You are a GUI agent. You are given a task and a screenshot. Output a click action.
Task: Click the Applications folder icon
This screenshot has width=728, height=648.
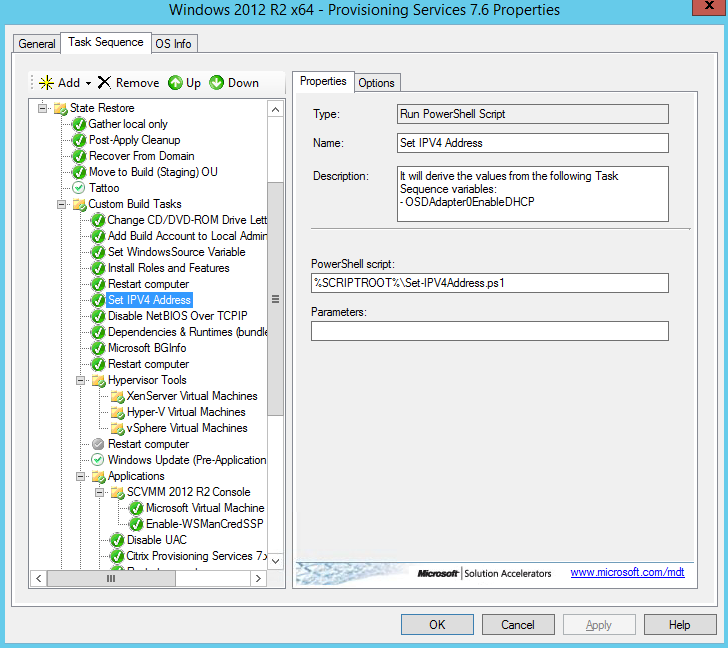pyautogui.click(x=98, y=477)
